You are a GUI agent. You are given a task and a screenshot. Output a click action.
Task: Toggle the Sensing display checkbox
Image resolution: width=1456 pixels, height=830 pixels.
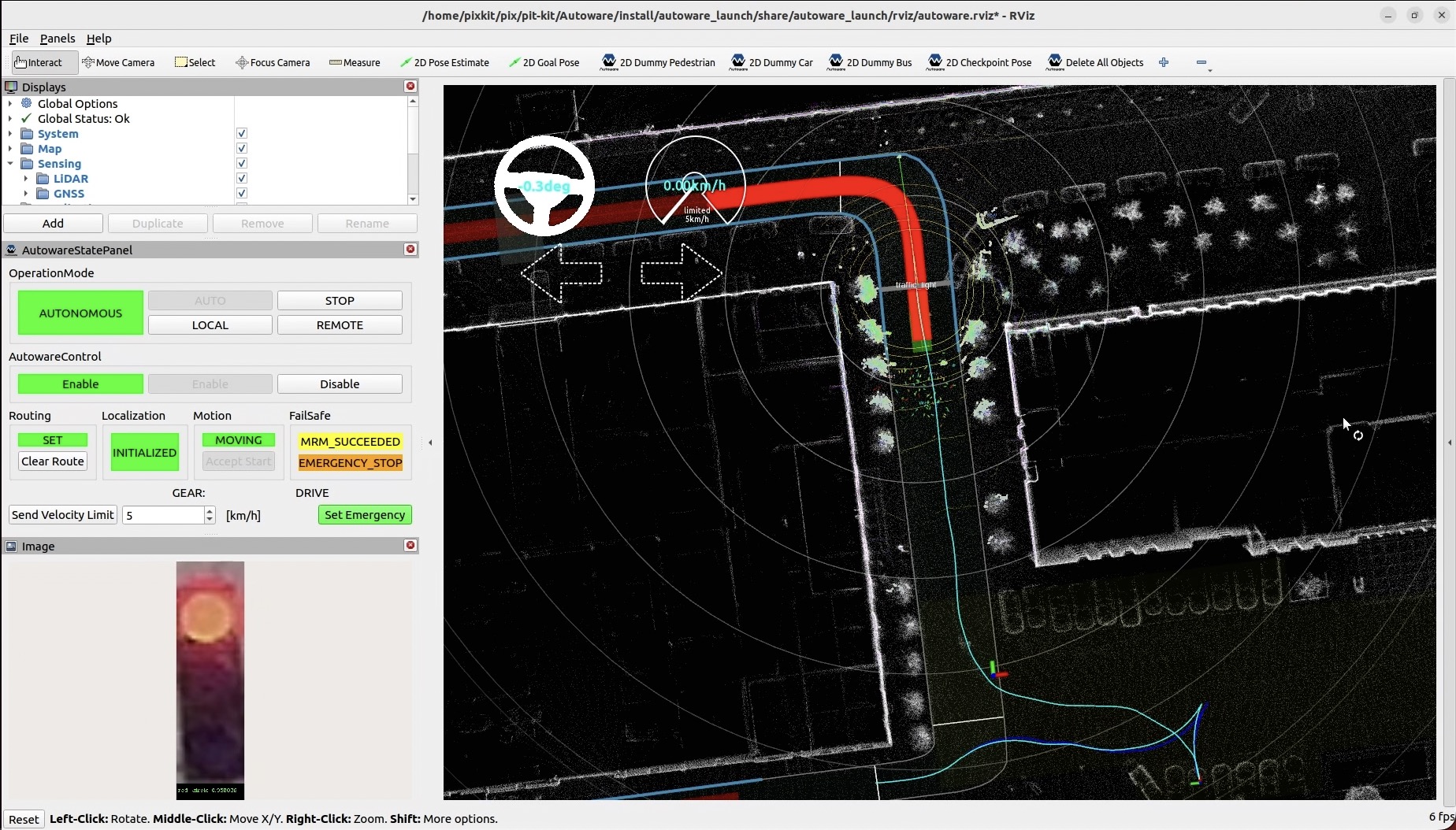click(242, 164)
